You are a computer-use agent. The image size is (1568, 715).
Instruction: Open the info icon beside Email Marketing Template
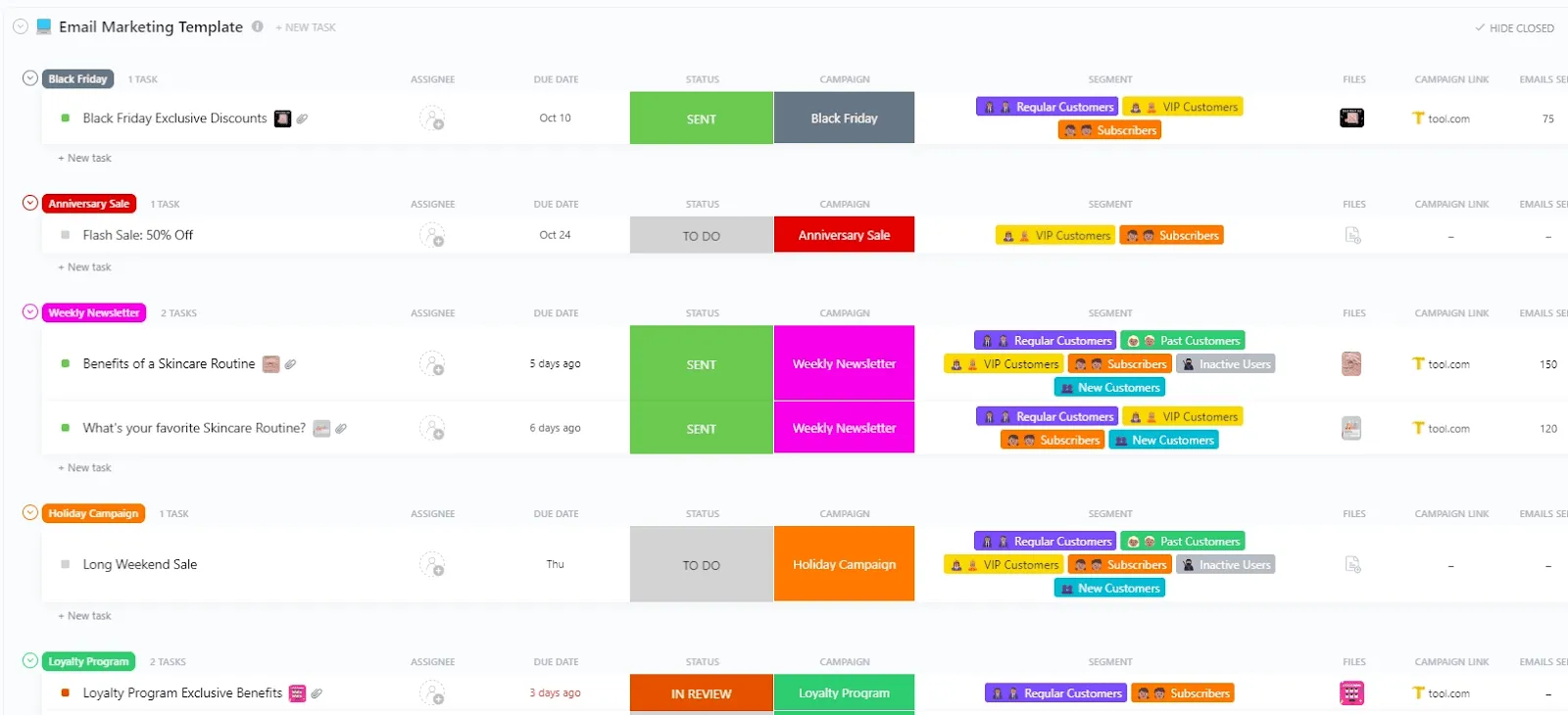click(x=258, y=26)
